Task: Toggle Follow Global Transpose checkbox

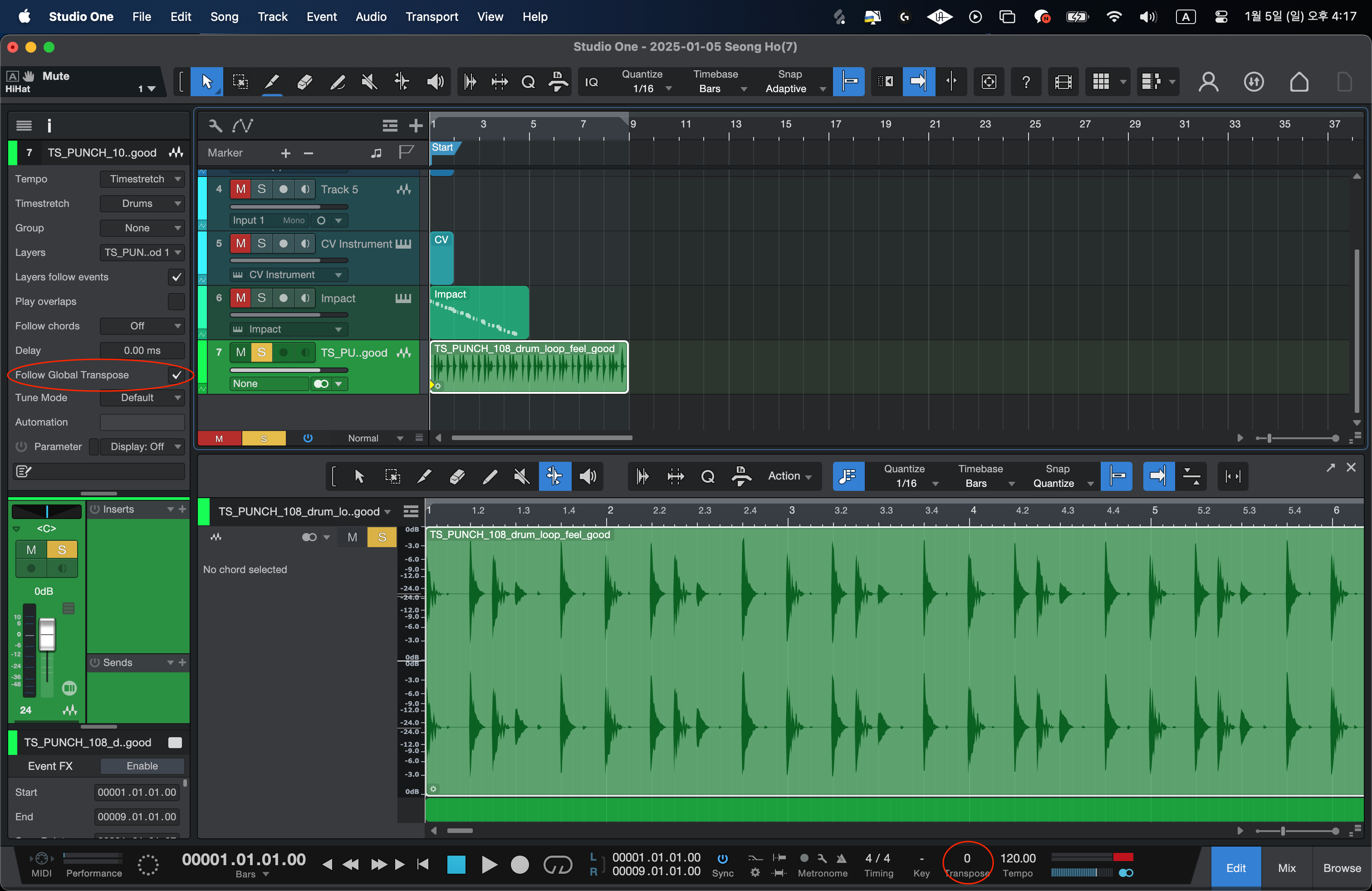Action: (x=176, y=375)
